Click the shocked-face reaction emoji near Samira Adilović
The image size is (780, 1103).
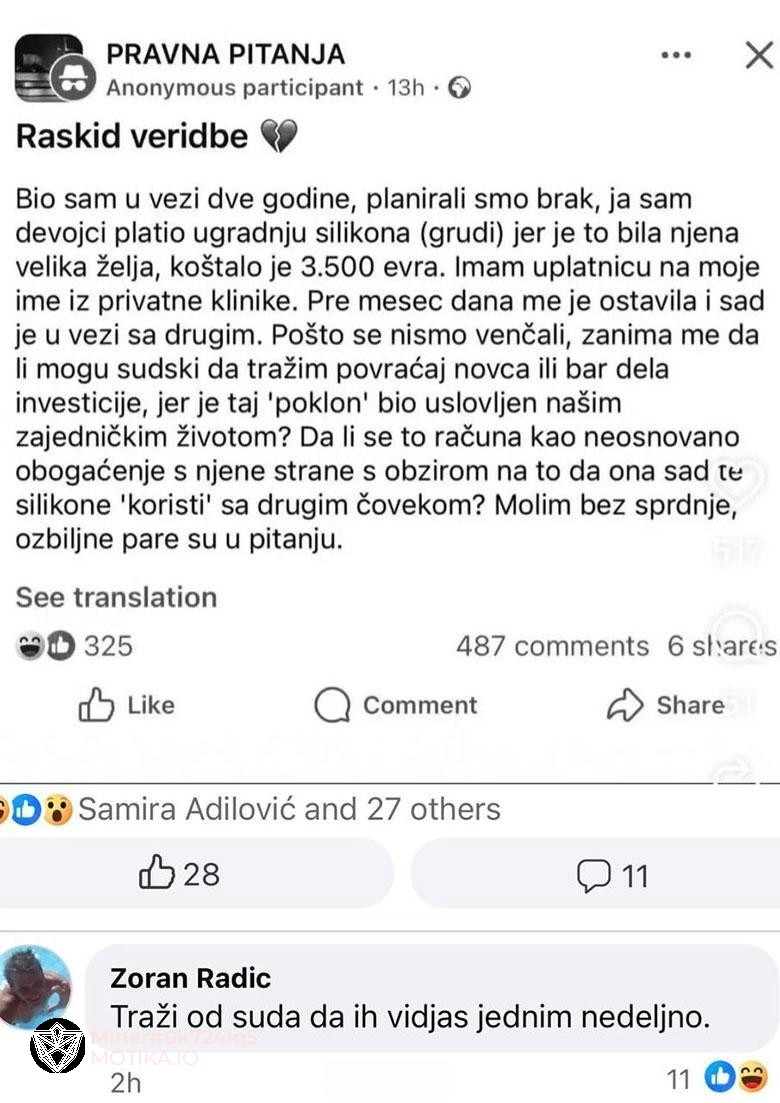click(58, 810)
